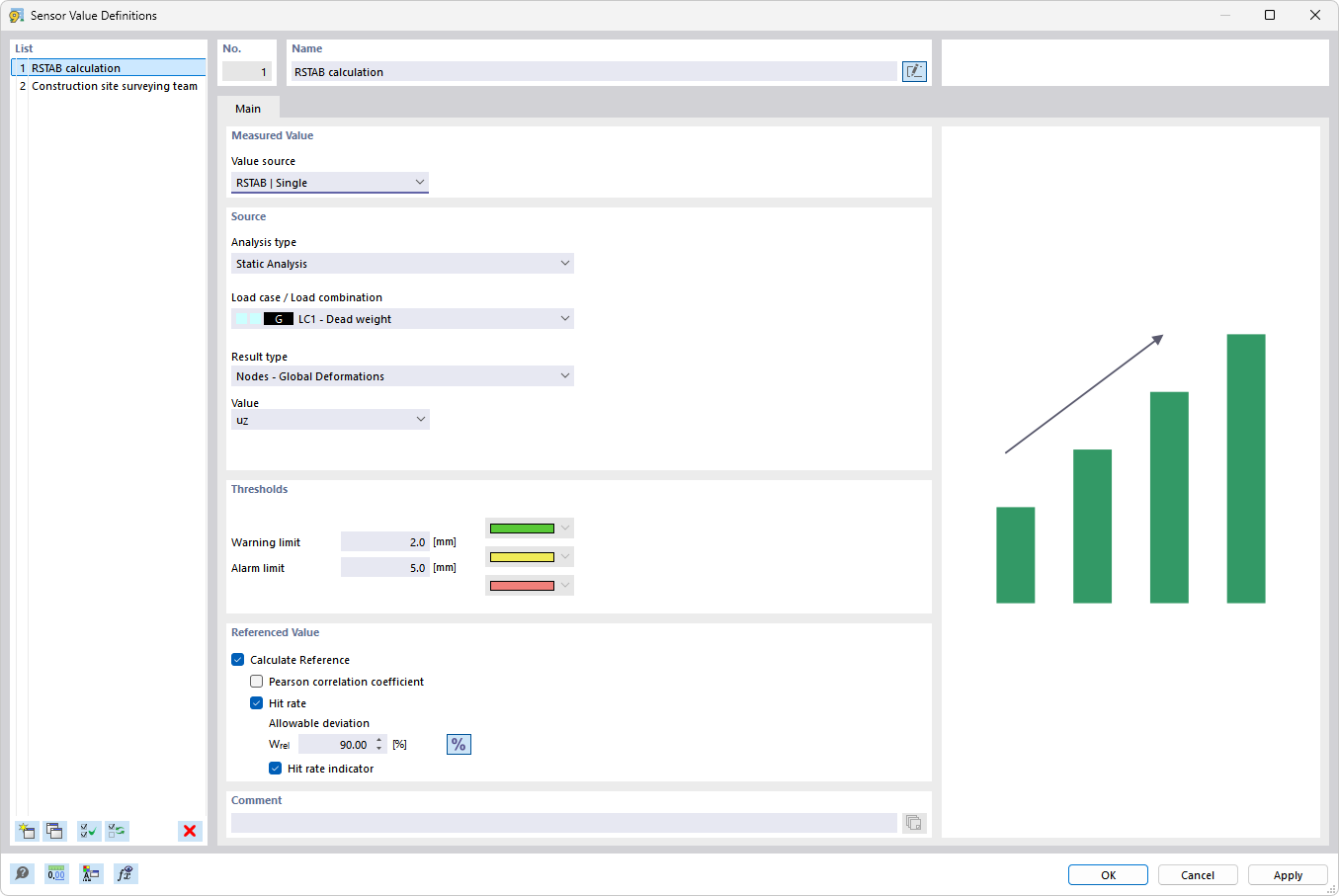1339x896 pixels.
Task: Delete the selected definition with red X
Action: (190, 831)
